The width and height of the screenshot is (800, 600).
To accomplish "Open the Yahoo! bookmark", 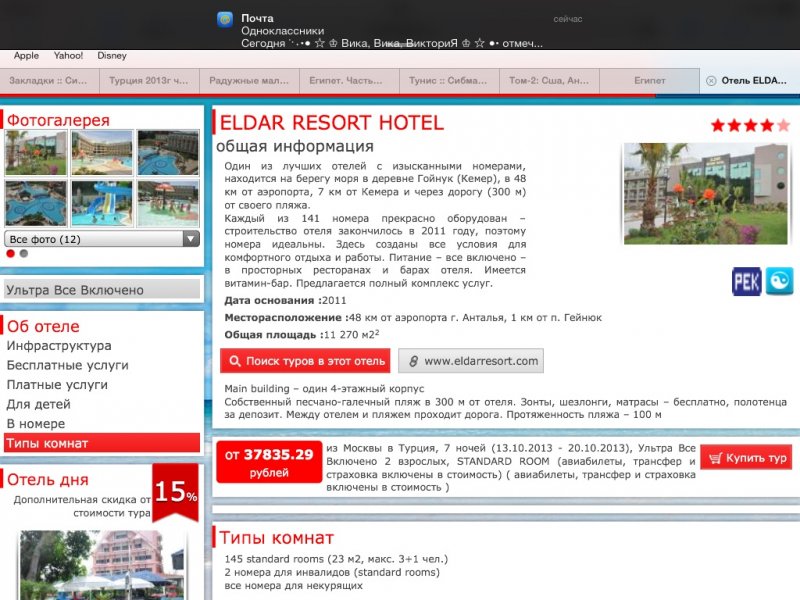I will point(68,56).
